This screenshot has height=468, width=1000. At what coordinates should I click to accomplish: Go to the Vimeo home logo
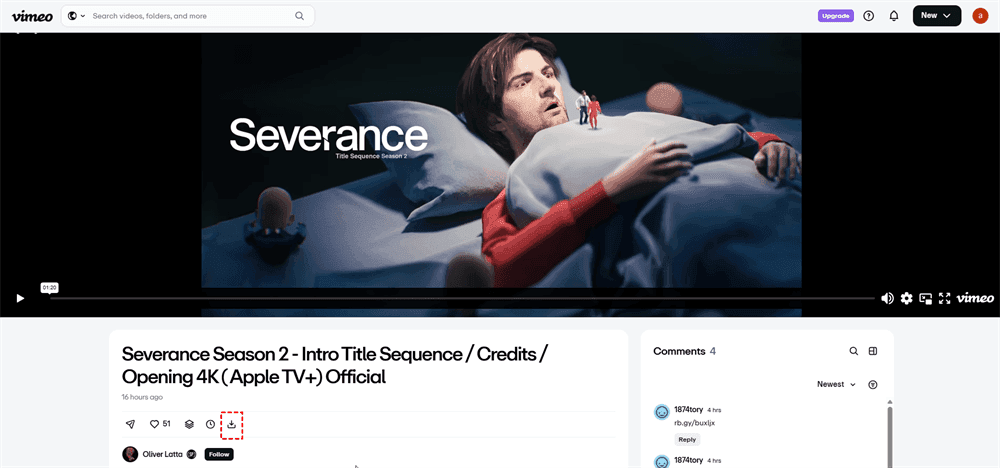tap(32, 16)
